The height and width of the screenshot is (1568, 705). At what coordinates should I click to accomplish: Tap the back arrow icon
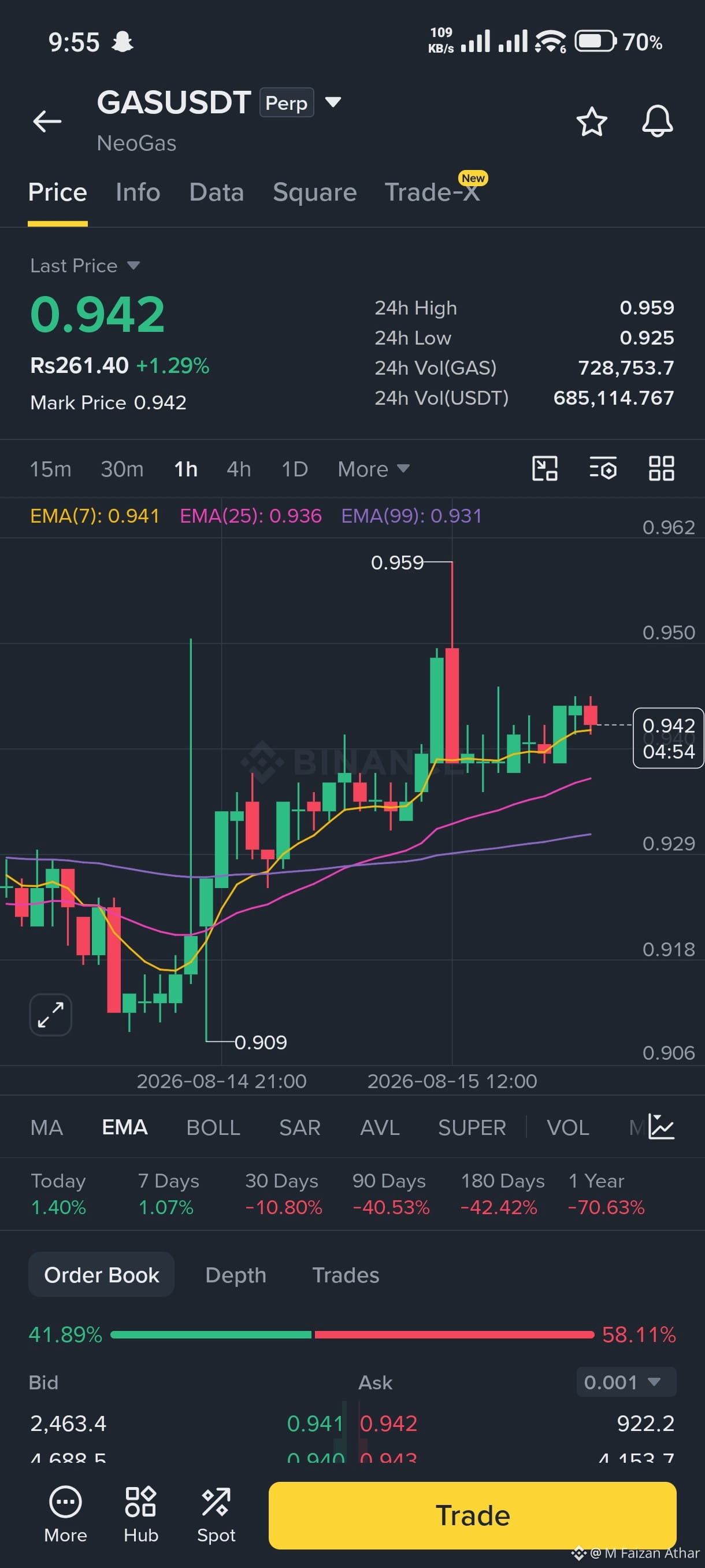click(47, 121)
